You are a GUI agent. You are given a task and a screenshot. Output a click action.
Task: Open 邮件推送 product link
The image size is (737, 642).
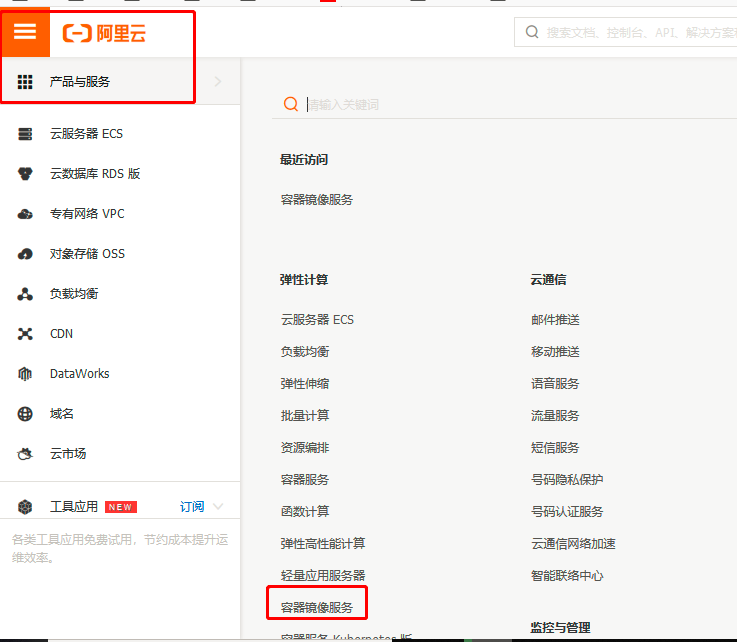point(556,320)
